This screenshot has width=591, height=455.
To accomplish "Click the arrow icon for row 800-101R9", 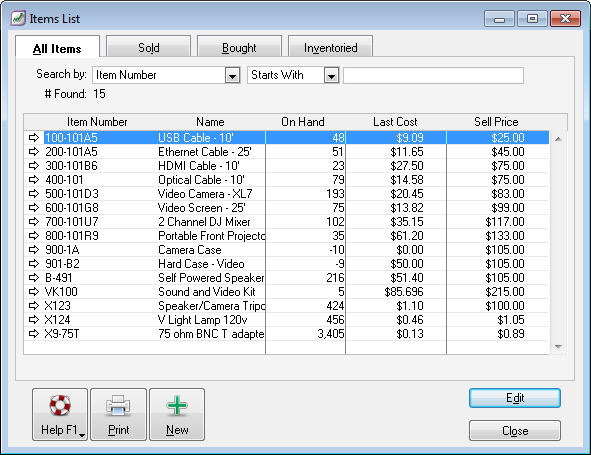I will point(34,236).
